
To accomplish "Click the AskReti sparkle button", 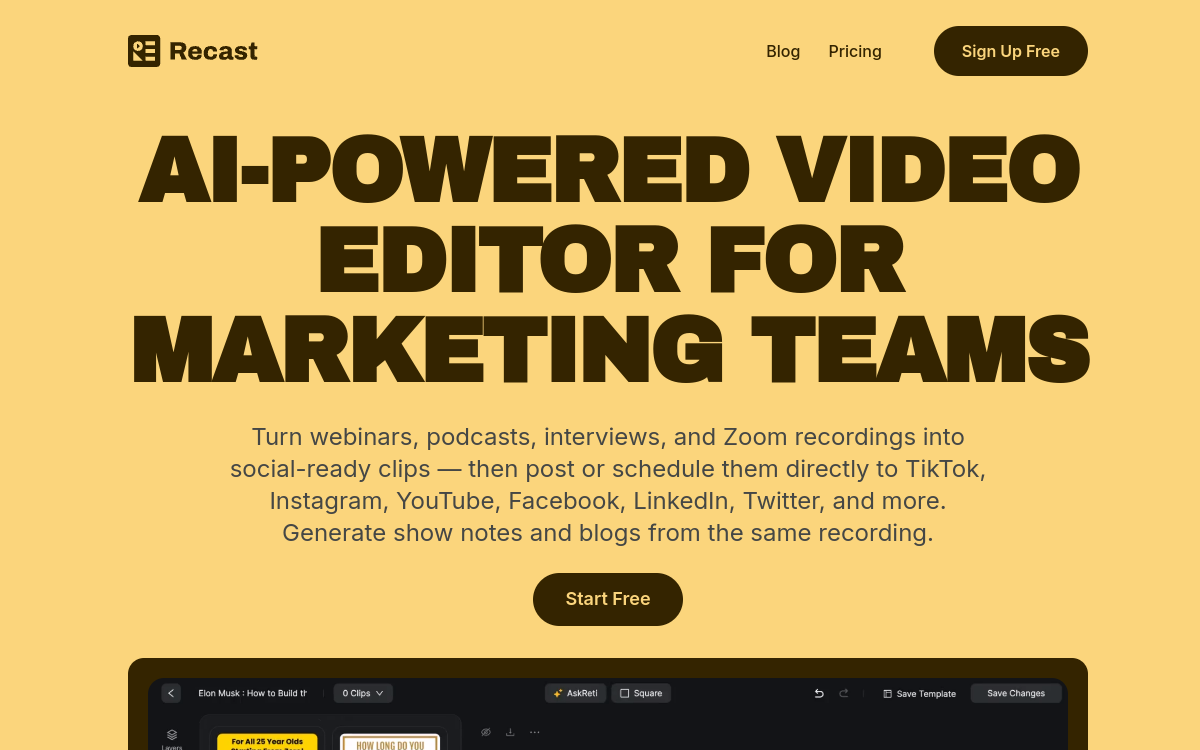I will [575, 693].
